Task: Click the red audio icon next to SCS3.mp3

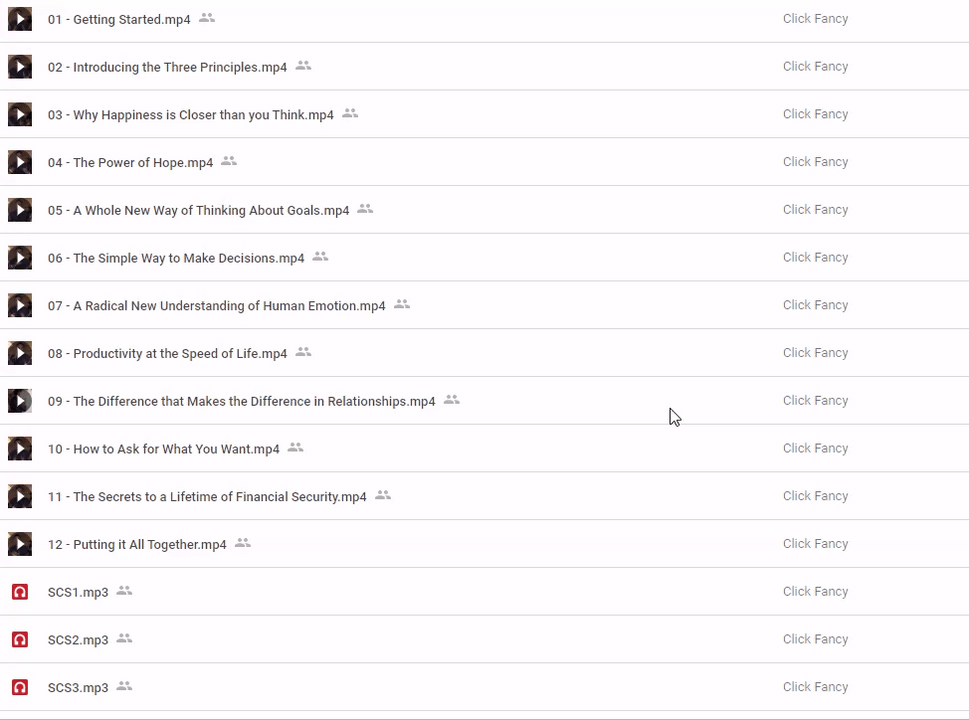Action: [x=20, y=687]
